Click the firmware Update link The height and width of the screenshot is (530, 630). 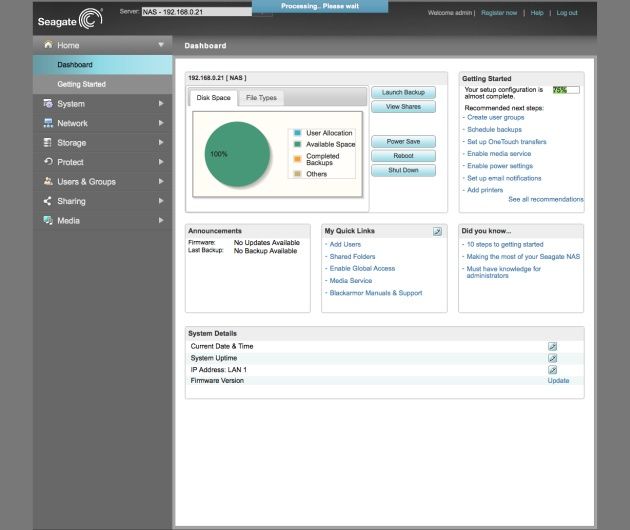coord(558,381)
